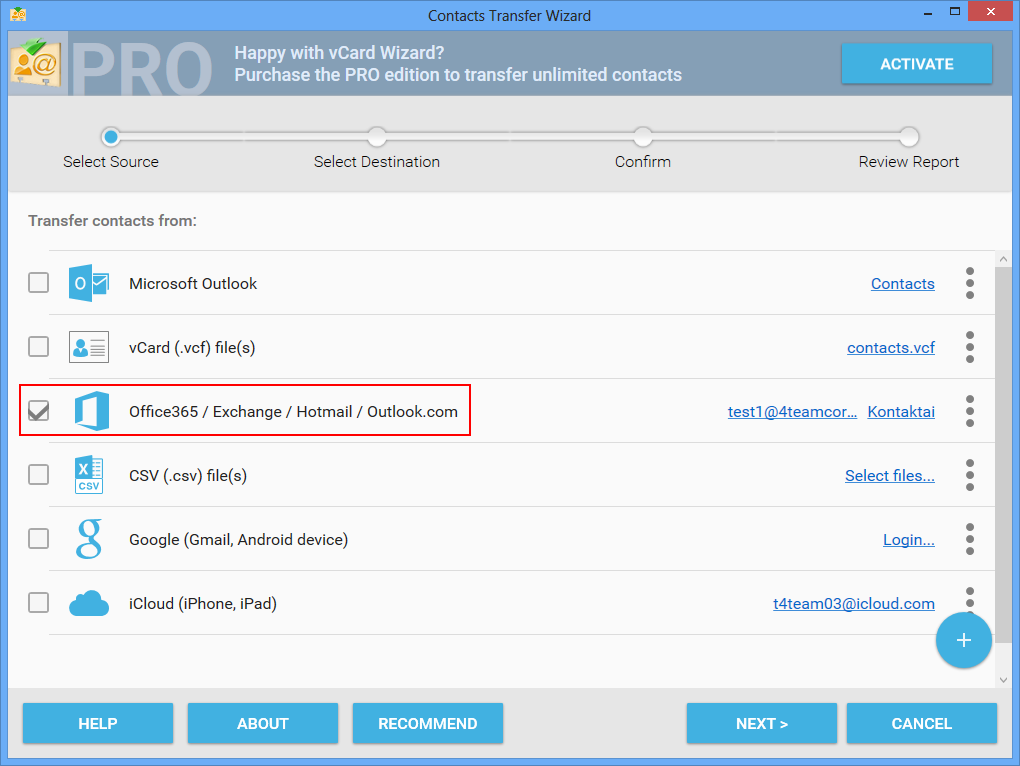
Task: Click the app icon in the title bar
Action: coord(18,14)
